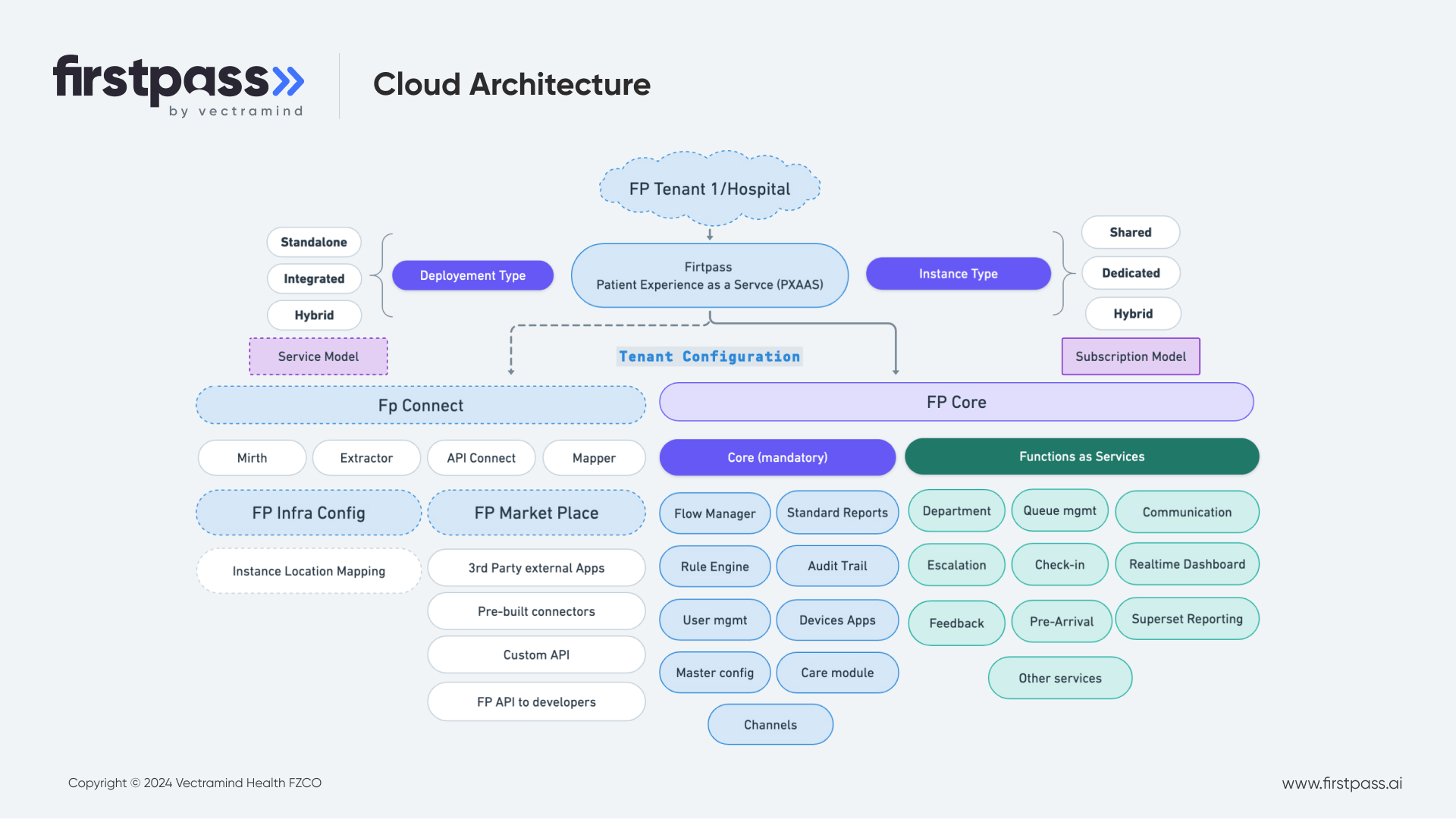This screenshot has height=819, width=1456.
Task: Click the API Connect node
Action: (481, 458)
